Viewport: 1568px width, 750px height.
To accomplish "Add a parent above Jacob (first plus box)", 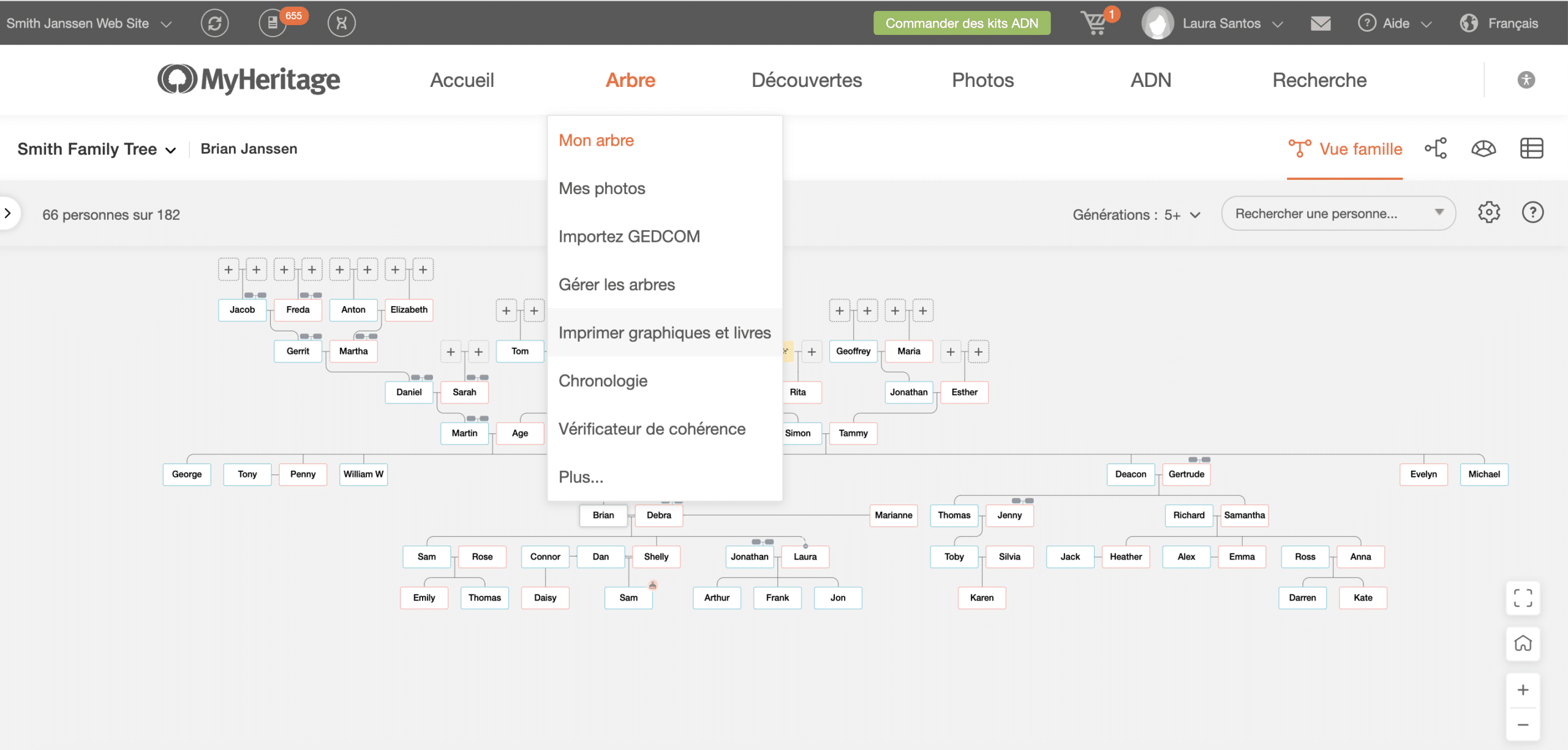I will (228, 269).
